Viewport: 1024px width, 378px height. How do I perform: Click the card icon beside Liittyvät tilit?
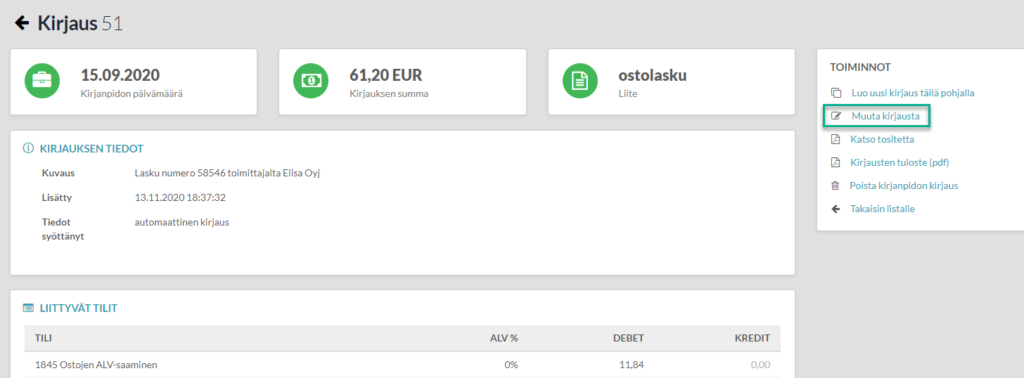tap(28, 307)
